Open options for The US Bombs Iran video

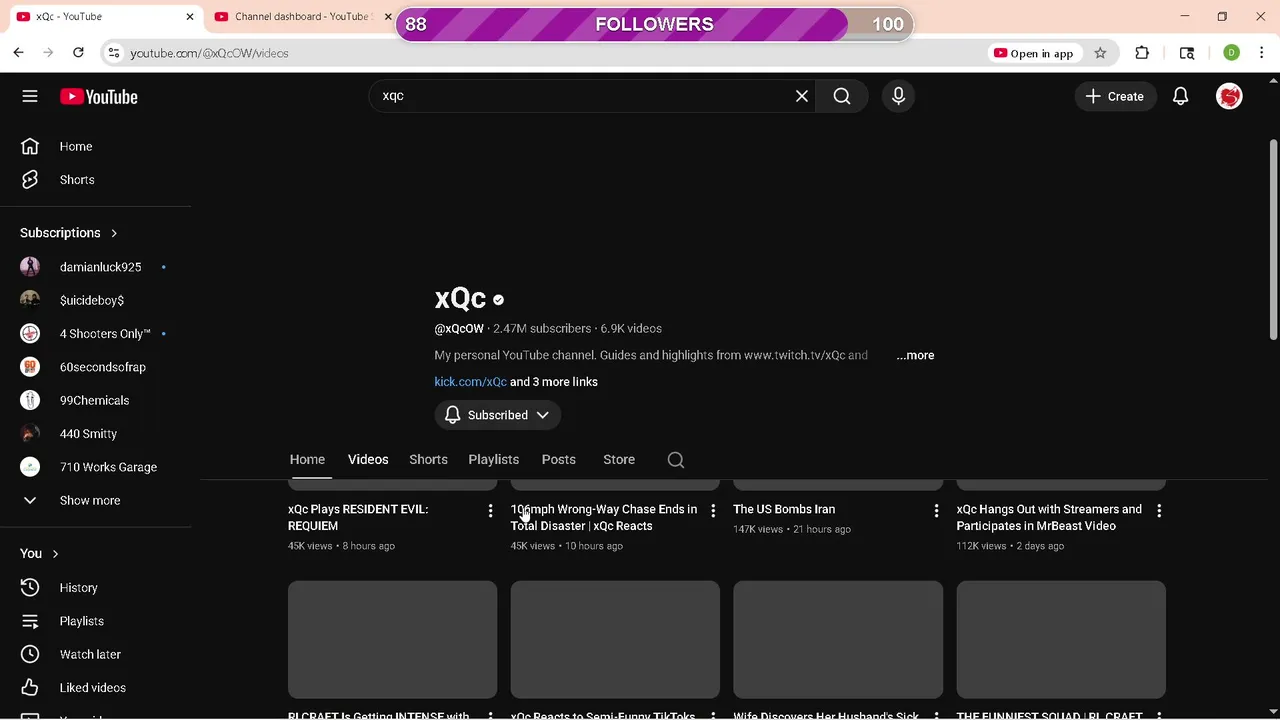click(936, 511)
